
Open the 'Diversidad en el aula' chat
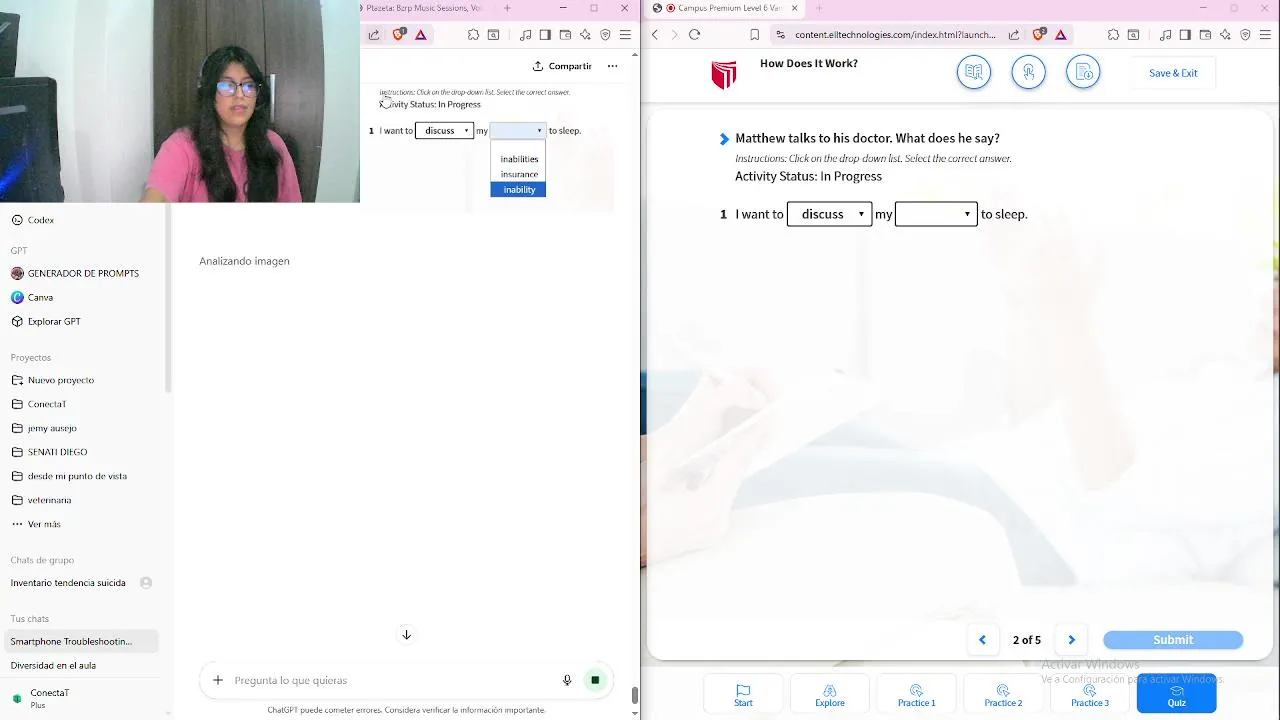tap(80, 665)
